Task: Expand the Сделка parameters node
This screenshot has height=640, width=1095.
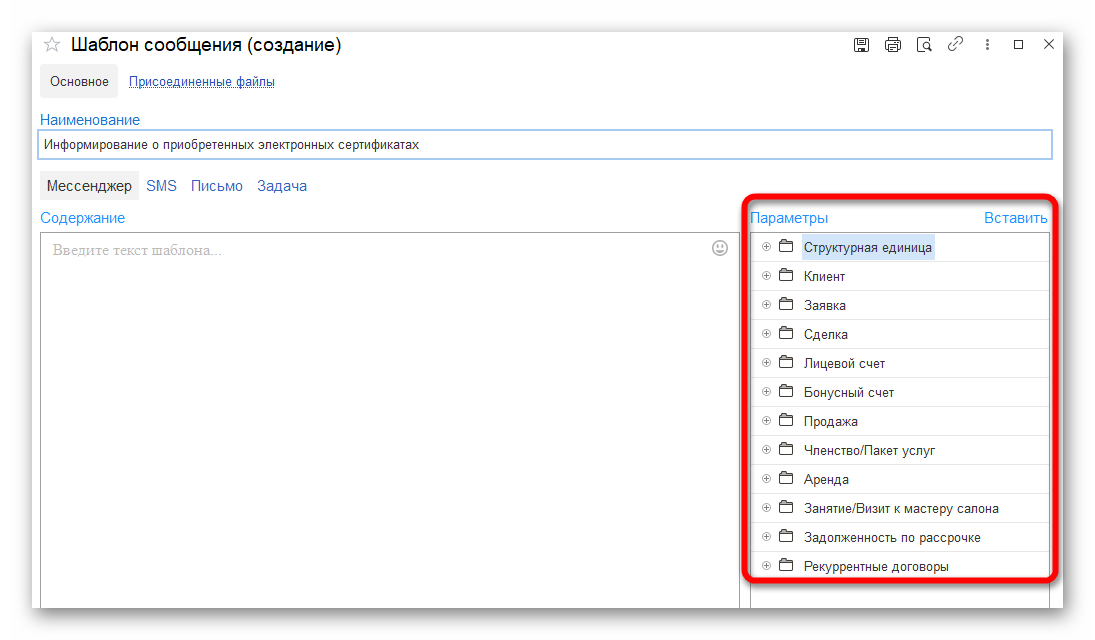Action: point(766,334)
